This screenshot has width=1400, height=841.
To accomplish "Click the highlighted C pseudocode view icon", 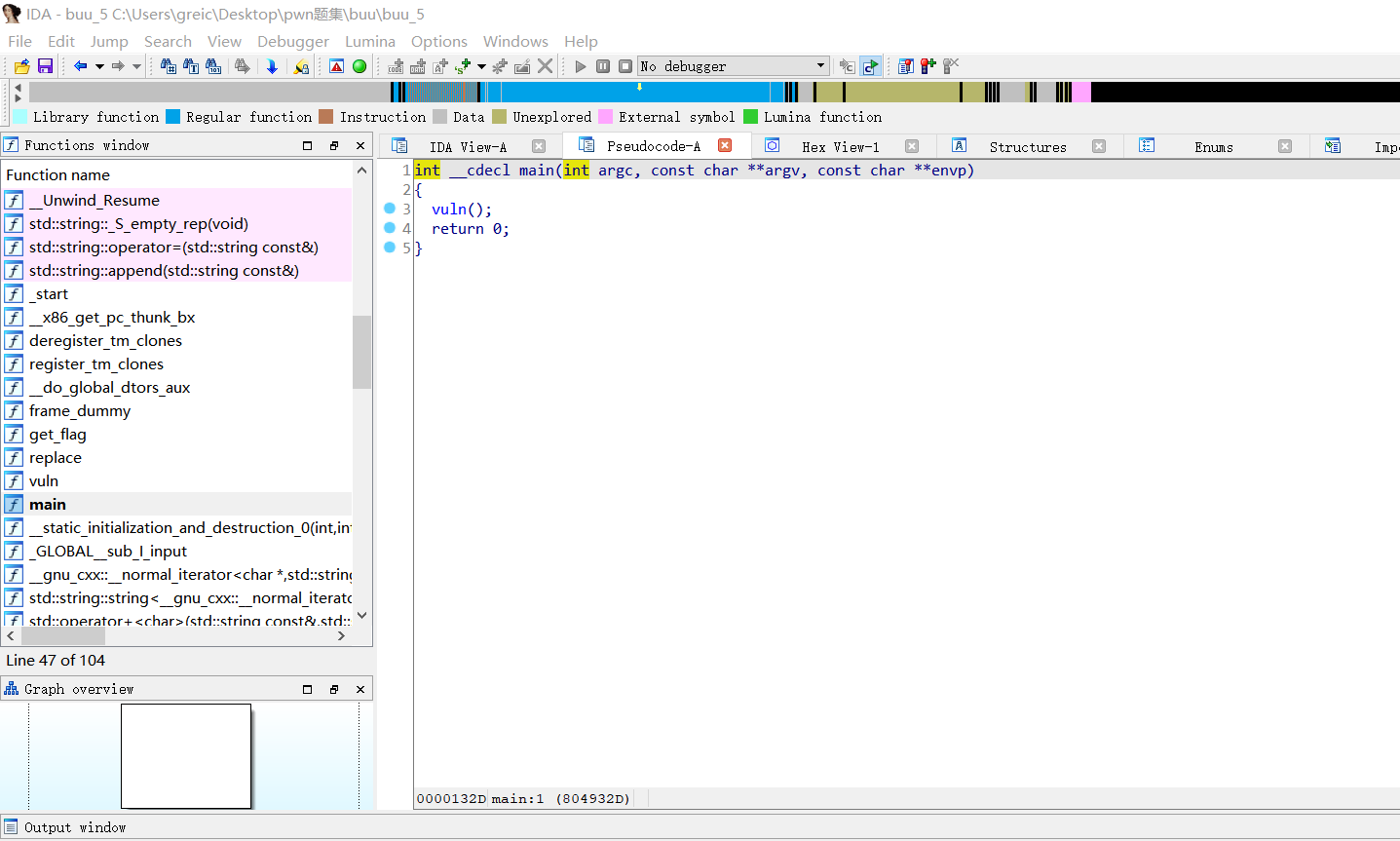I will pos(870,66).
